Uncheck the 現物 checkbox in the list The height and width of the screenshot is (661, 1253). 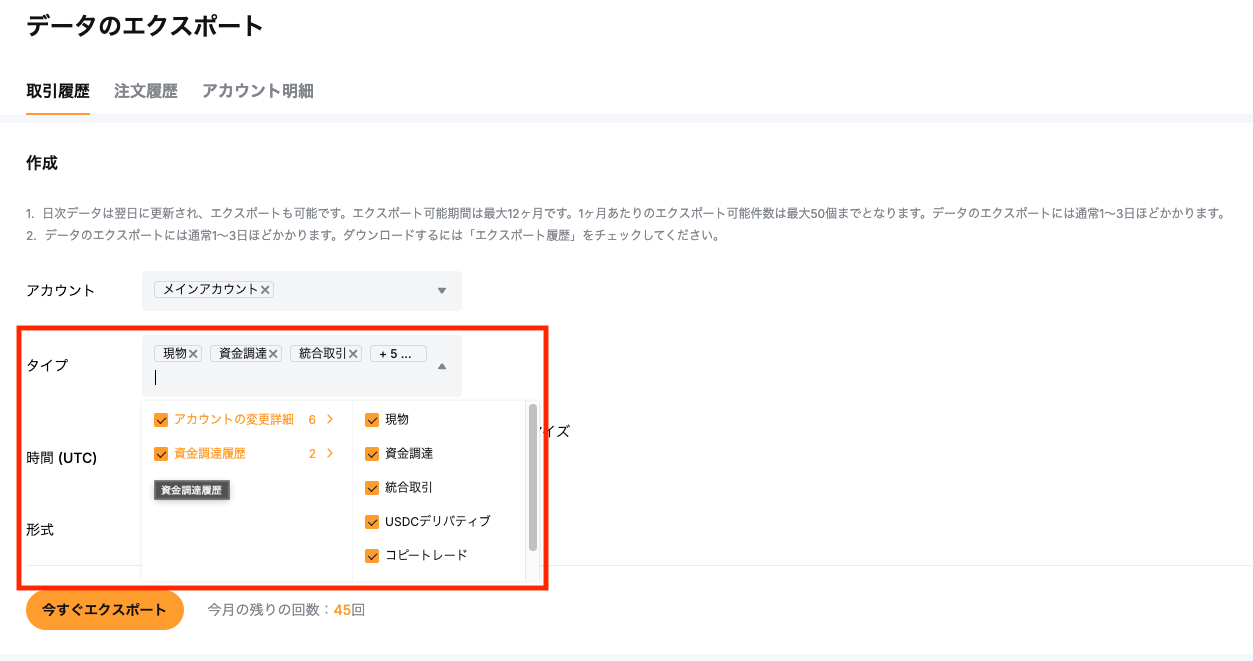372,420
